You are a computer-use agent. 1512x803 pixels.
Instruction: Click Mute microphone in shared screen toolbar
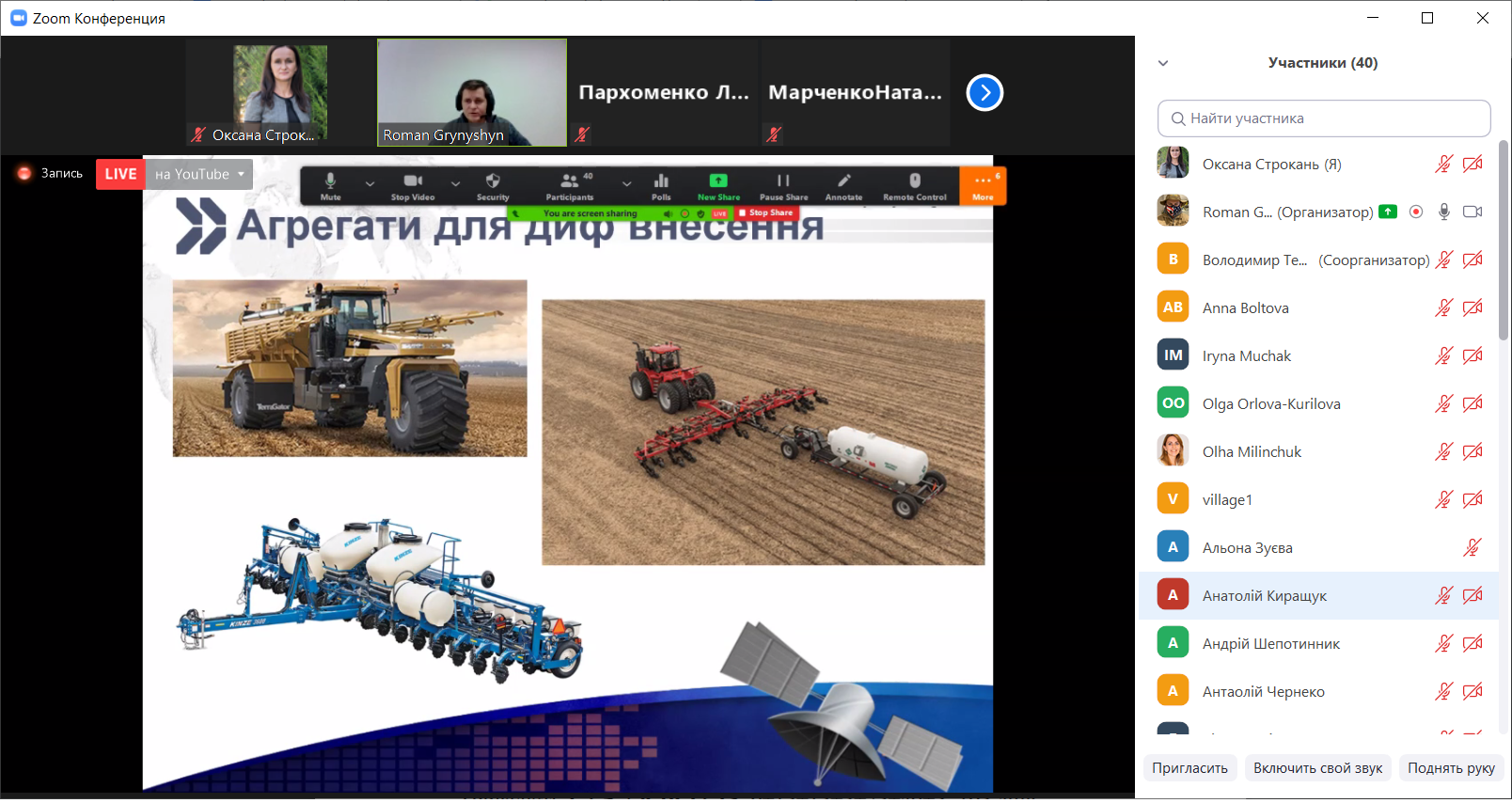click(330, 185)
